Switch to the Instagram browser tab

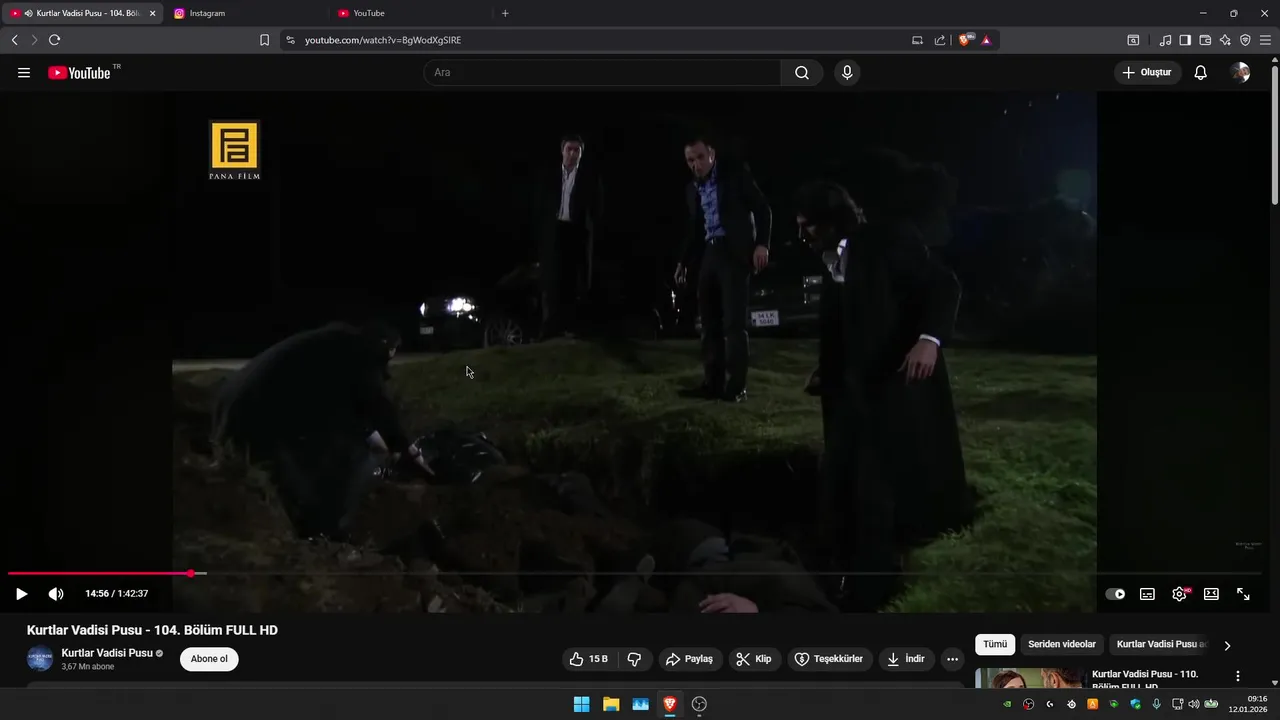pyautogui.click(x=247, y=13)
